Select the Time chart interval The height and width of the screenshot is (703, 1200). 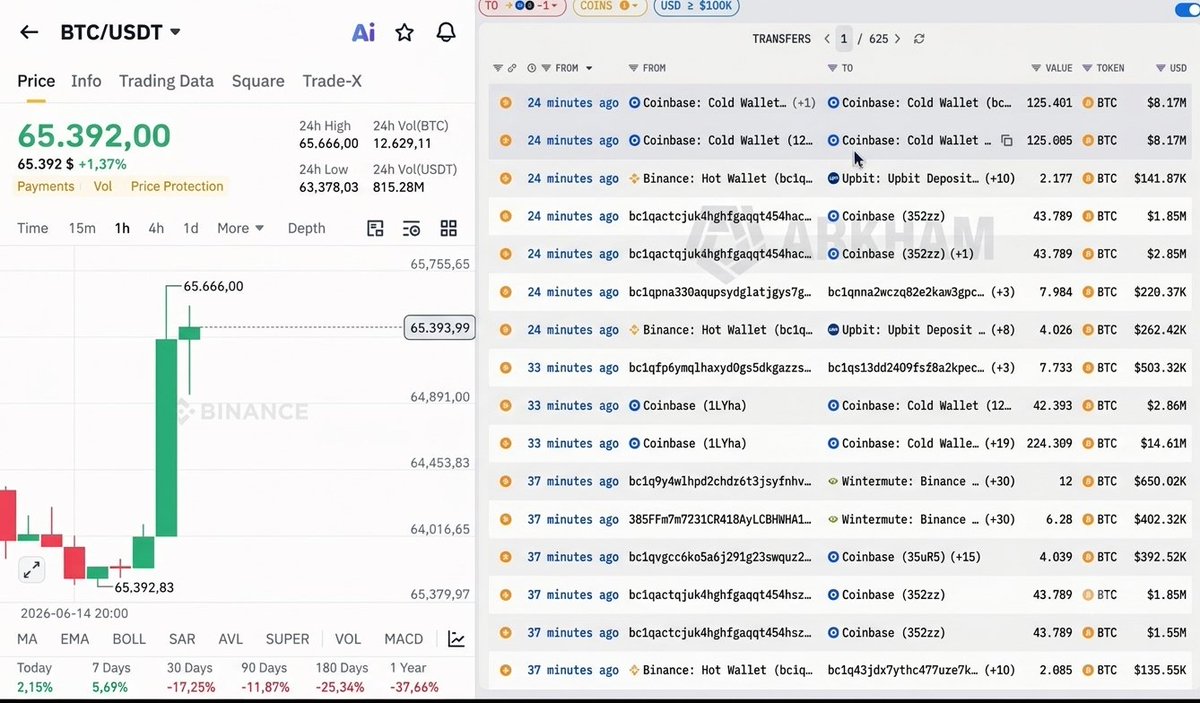[x=33, y=228]
